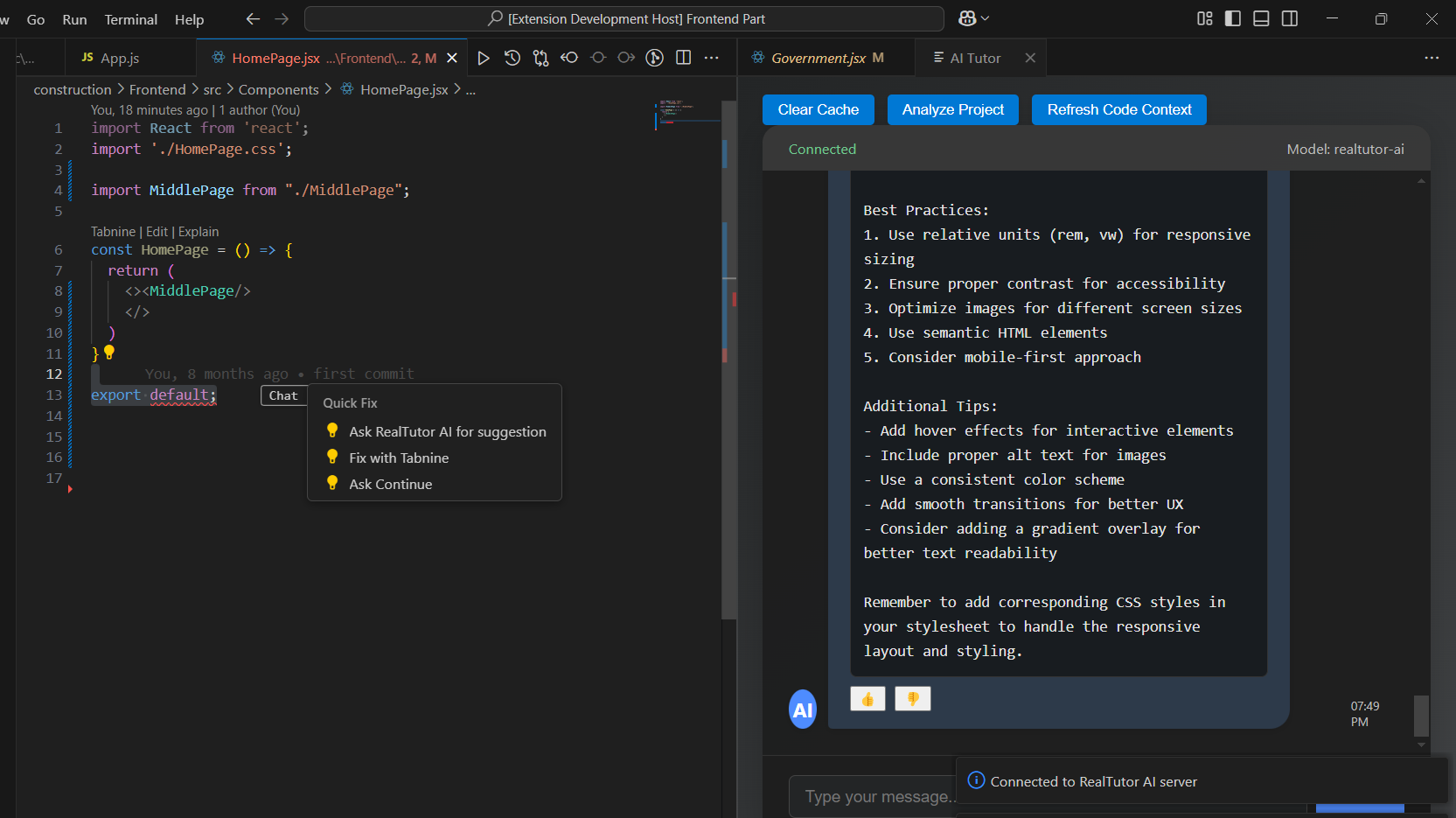Toggle the secondary side bar
The height and width of the screenshot is (818, 1456).
coord(1290,18)
